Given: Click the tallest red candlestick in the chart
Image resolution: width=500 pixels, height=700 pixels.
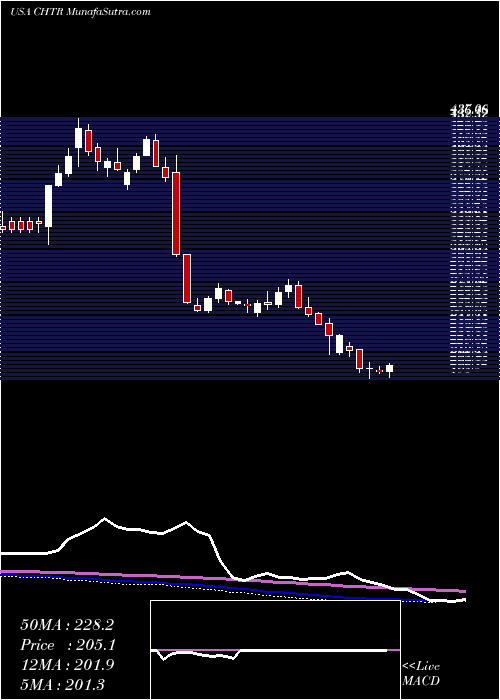Looking at the screenshot, I should [176, 213].
